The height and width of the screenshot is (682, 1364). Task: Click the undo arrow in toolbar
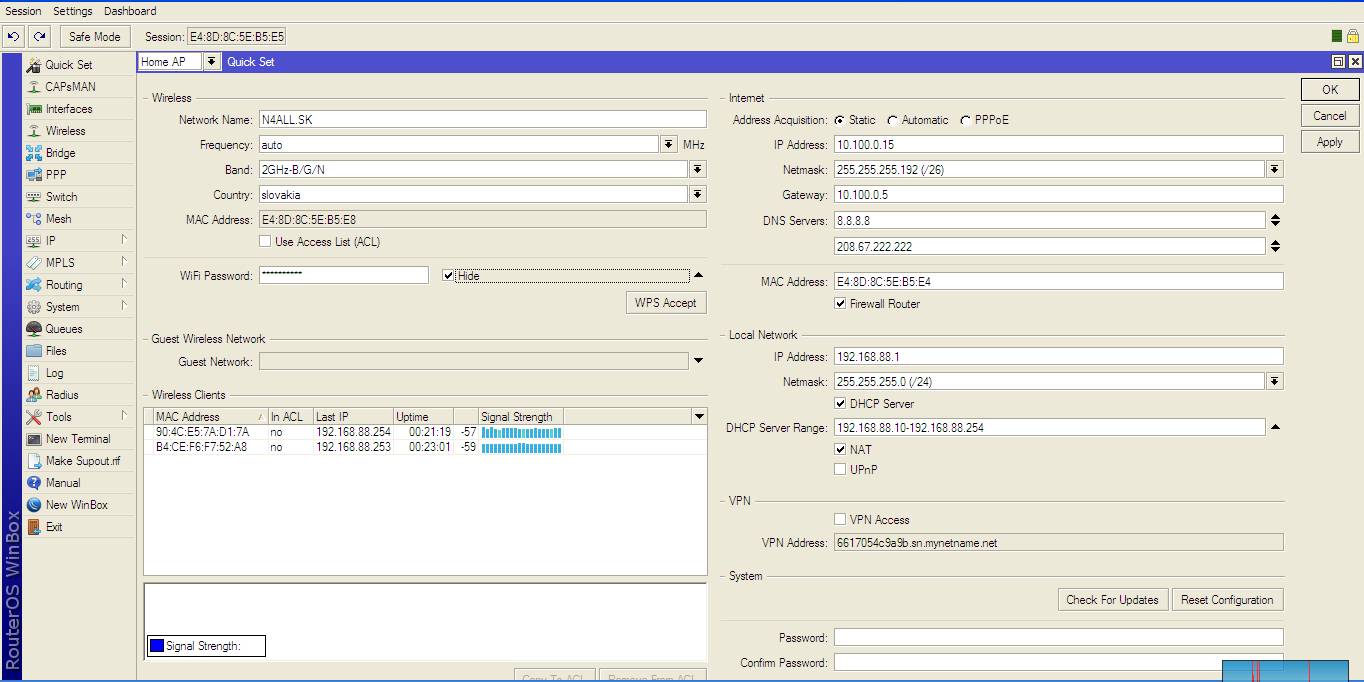(13, 37)
